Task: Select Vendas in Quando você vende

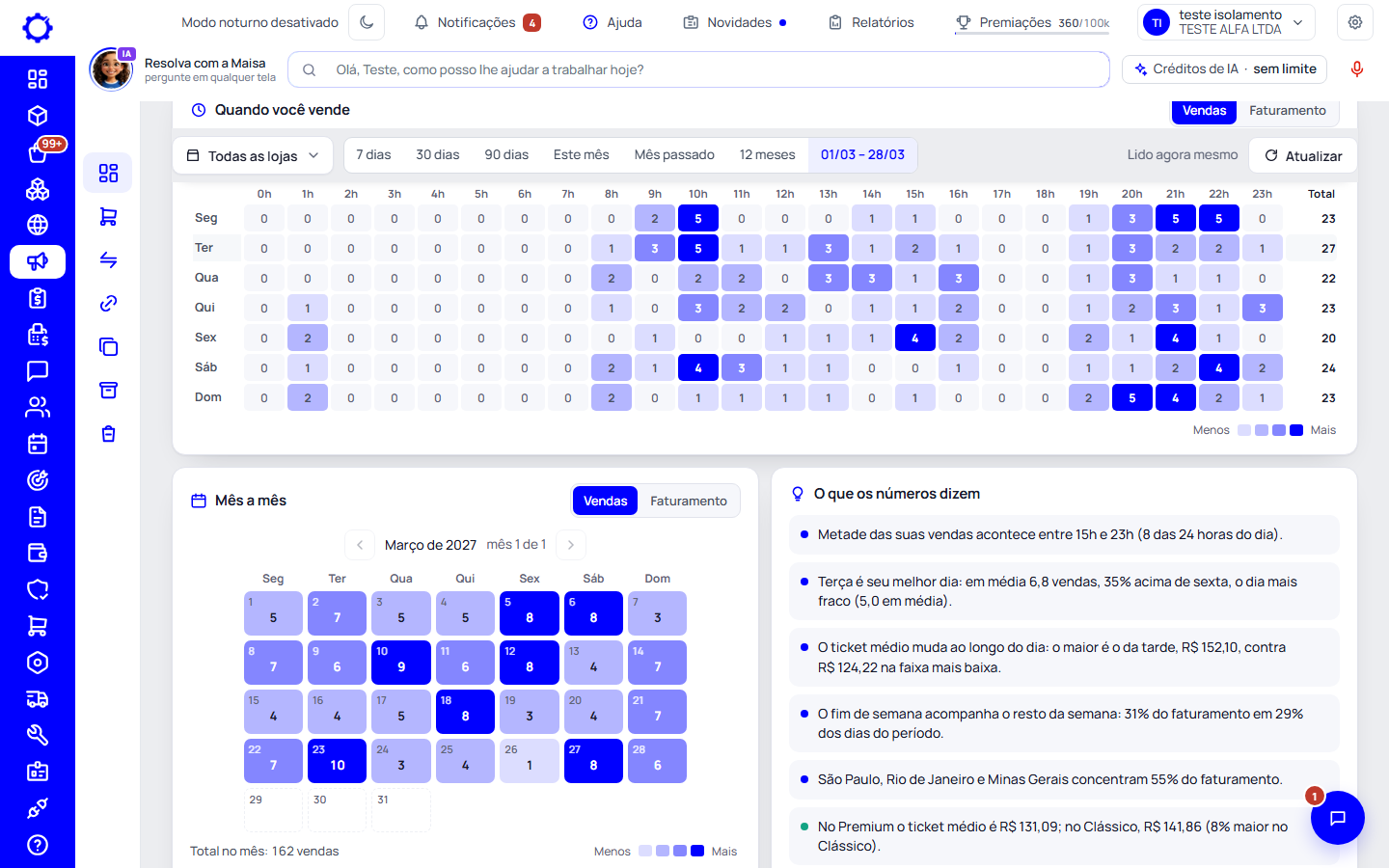Action: point(1204,111)
